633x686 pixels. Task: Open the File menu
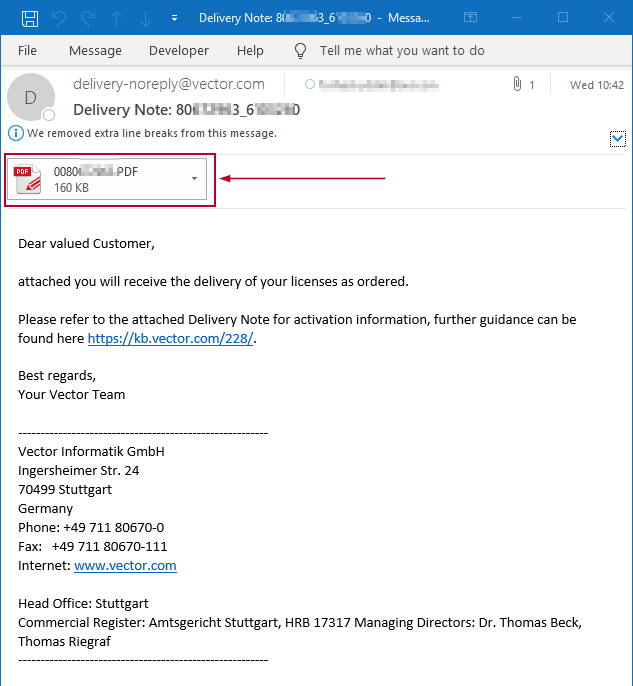coord(27,51)
